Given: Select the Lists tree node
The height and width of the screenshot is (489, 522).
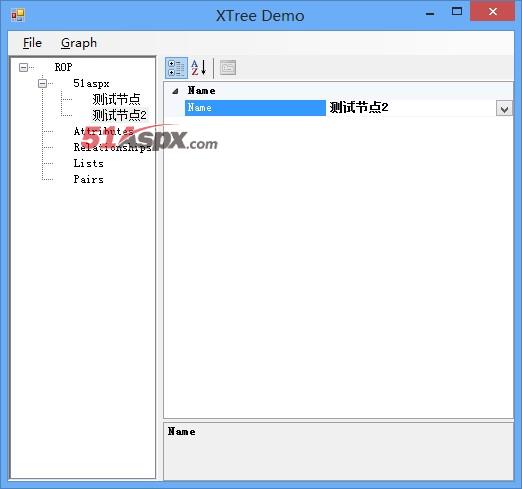Looking at the screenshot, I should [88, 163].
